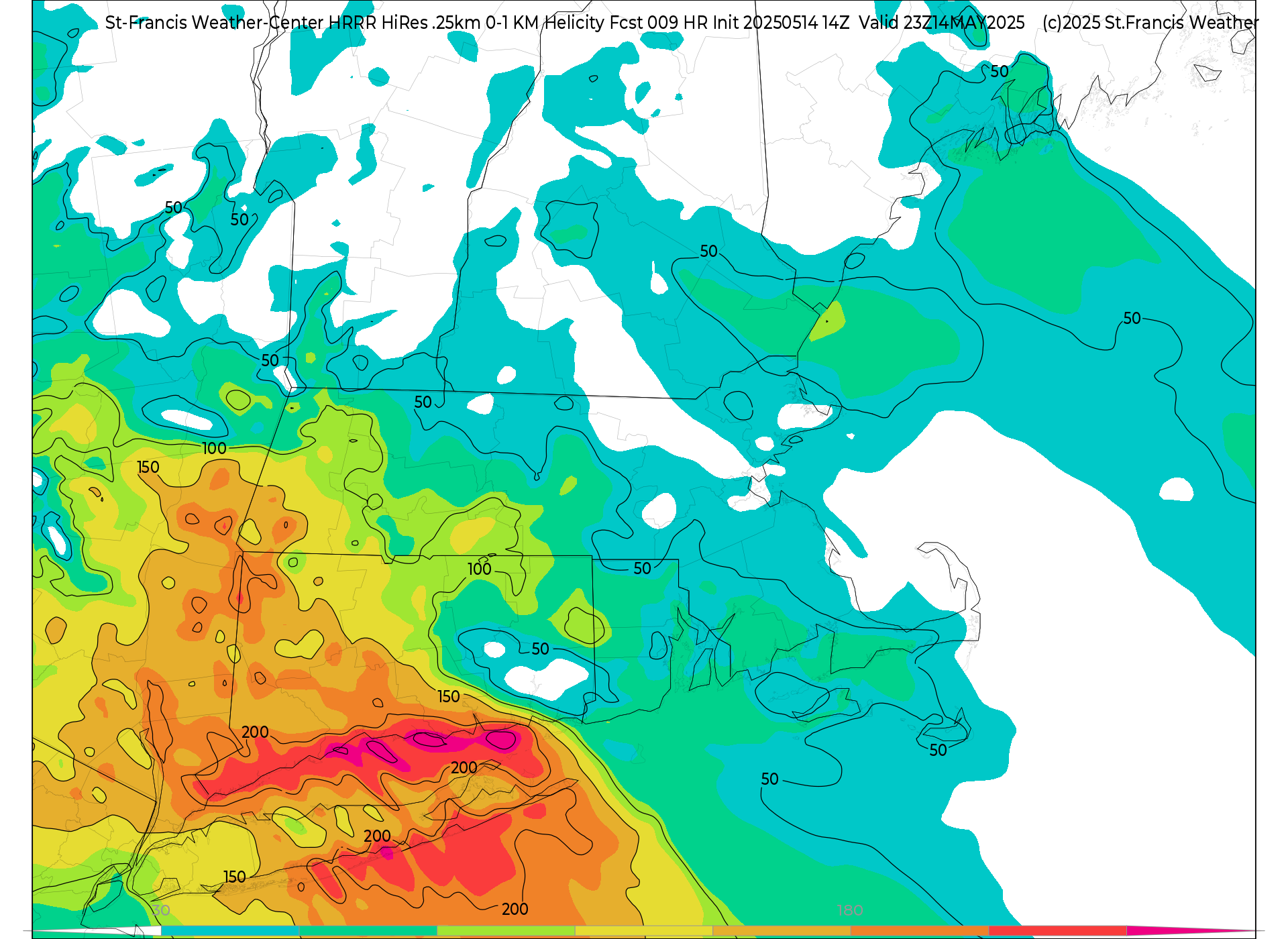Click the '50' contour label over the far eastern ocean
1288x939 pixels.
coord(1132,319)
